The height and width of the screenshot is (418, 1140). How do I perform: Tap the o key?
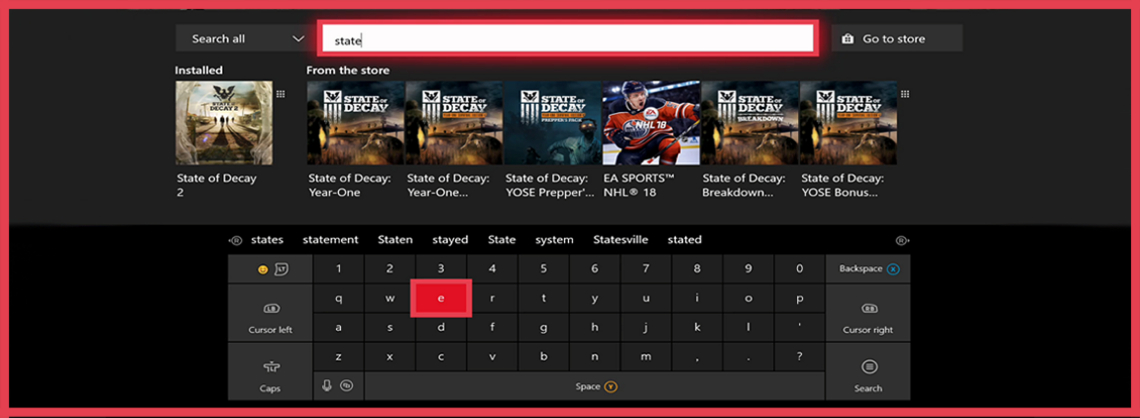[x=748, y=298]
